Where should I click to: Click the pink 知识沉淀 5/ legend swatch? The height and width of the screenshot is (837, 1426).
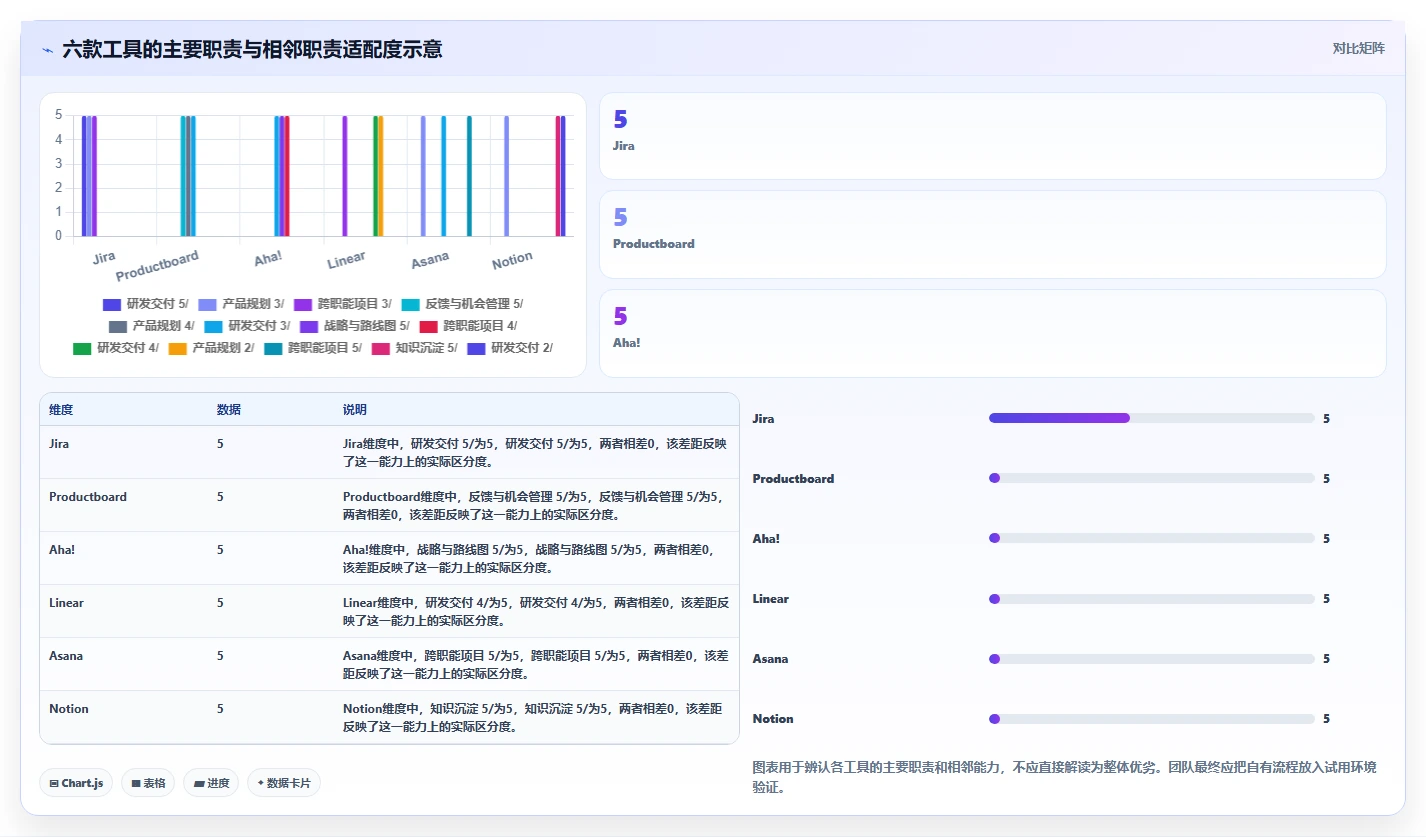pyautogui.click(x=381, y=348)
